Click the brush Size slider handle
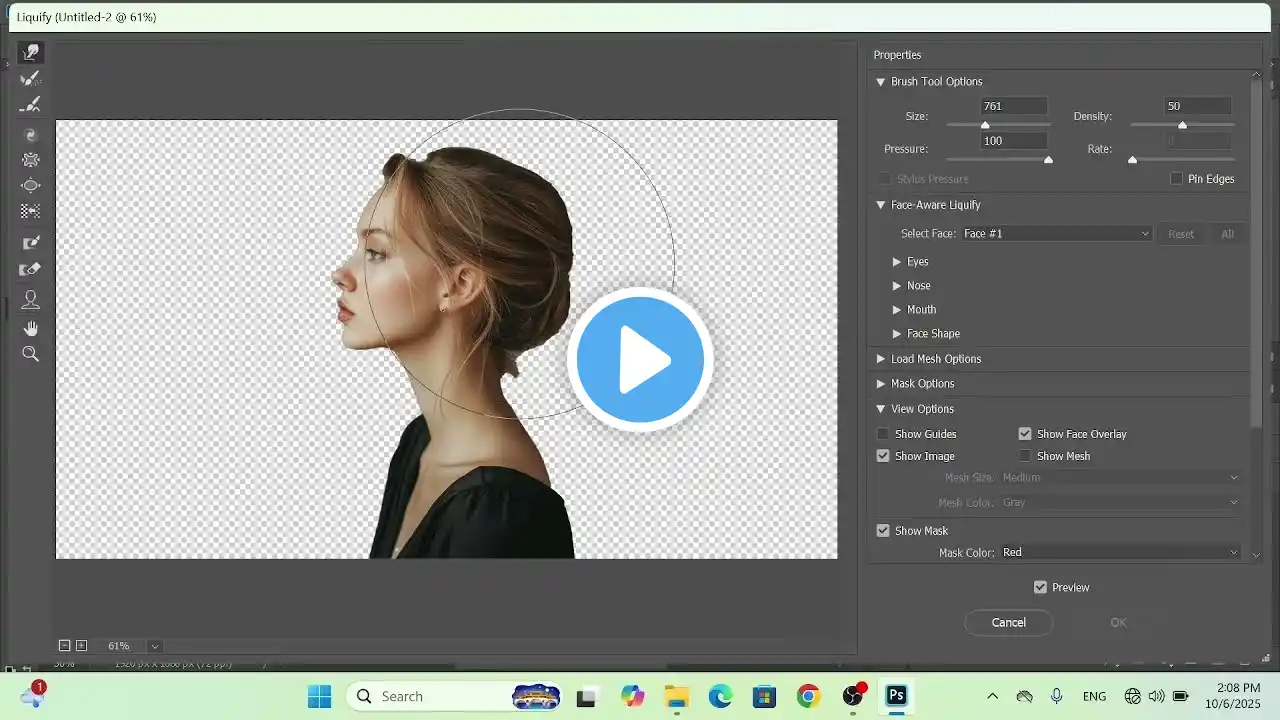Viewport: 1280px width, 720px height. tap(985, 125)
